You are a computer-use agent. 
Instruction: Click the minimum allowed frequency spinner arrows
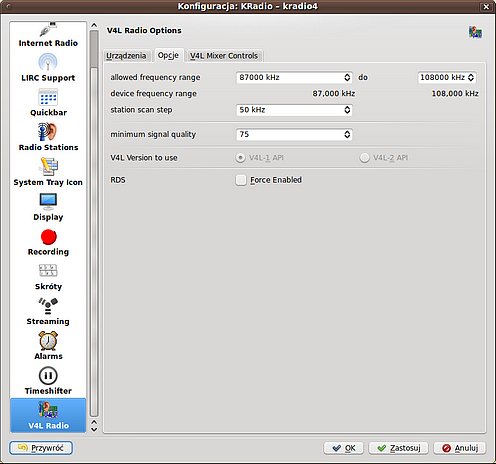(347, 77)
